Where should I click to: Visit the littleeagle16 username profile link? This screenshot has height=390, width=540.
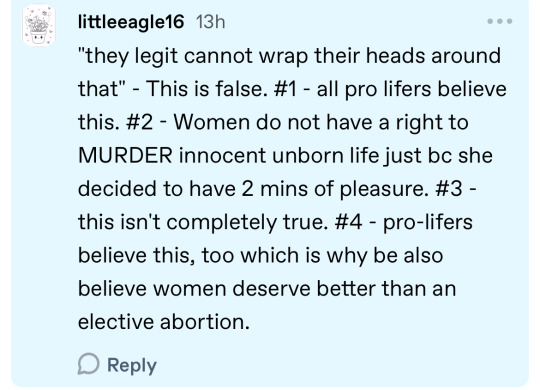[131, 22]
